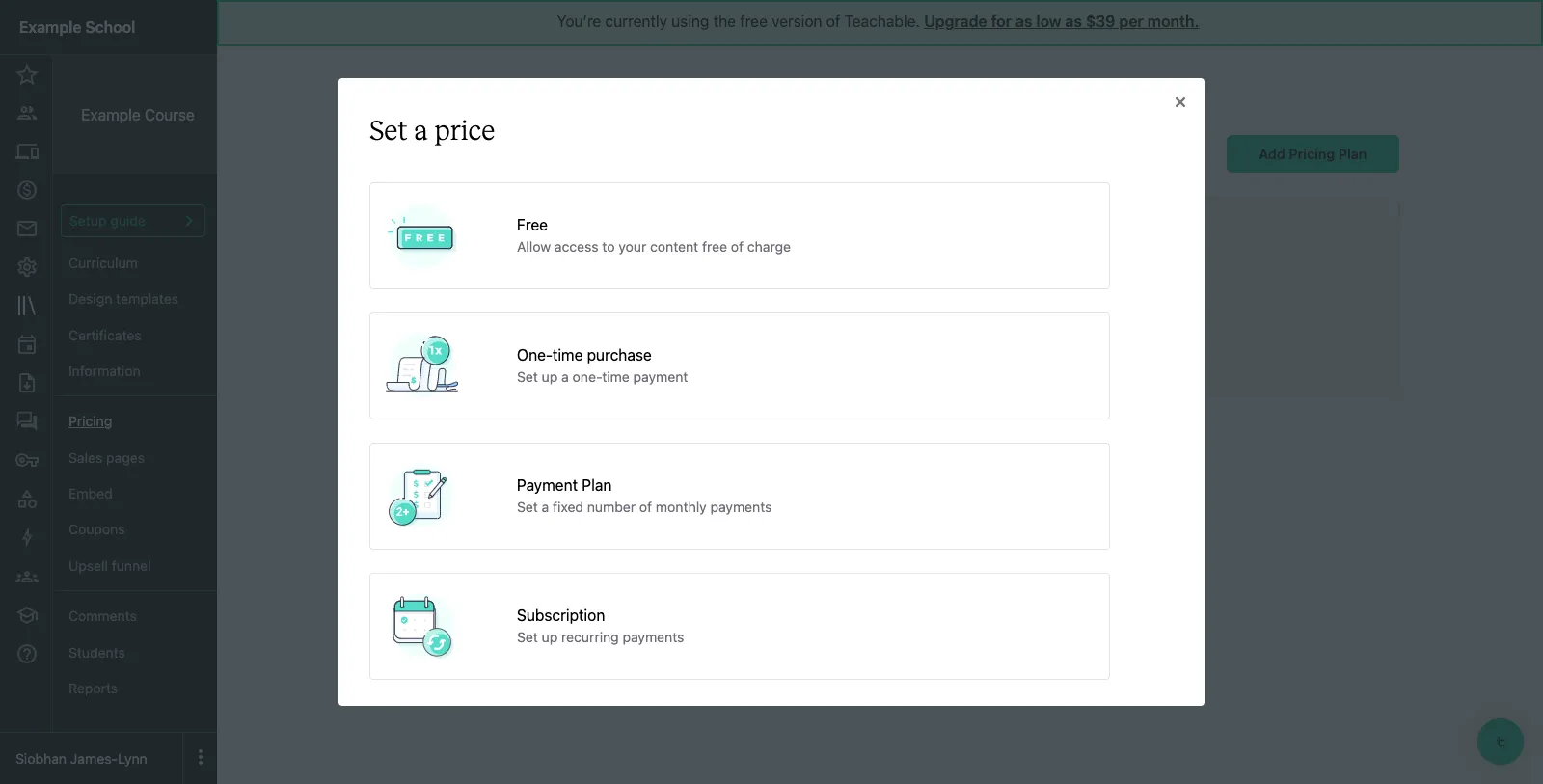
Task: Open the Comments chat icon in sidebar
Action: [26, 421]
